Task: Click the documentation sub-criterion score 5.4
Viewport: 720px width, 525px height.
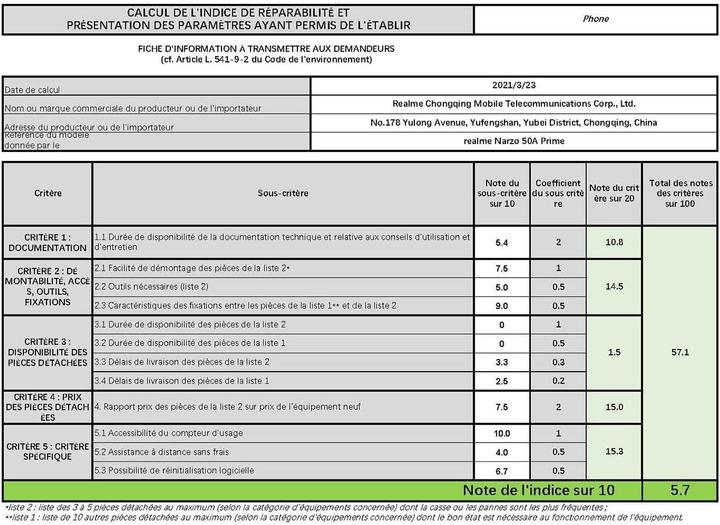Action: [501, 242]
